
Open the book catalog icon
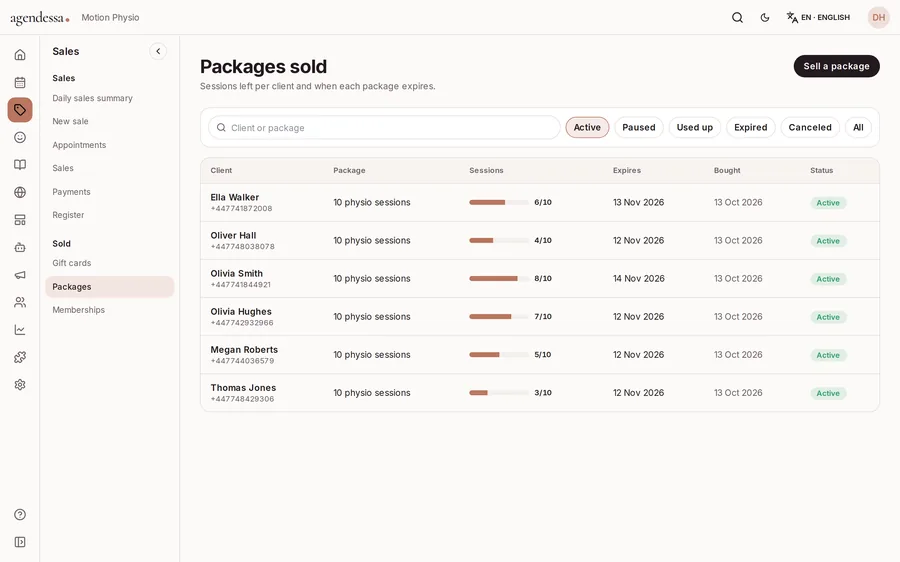point(20,165)
